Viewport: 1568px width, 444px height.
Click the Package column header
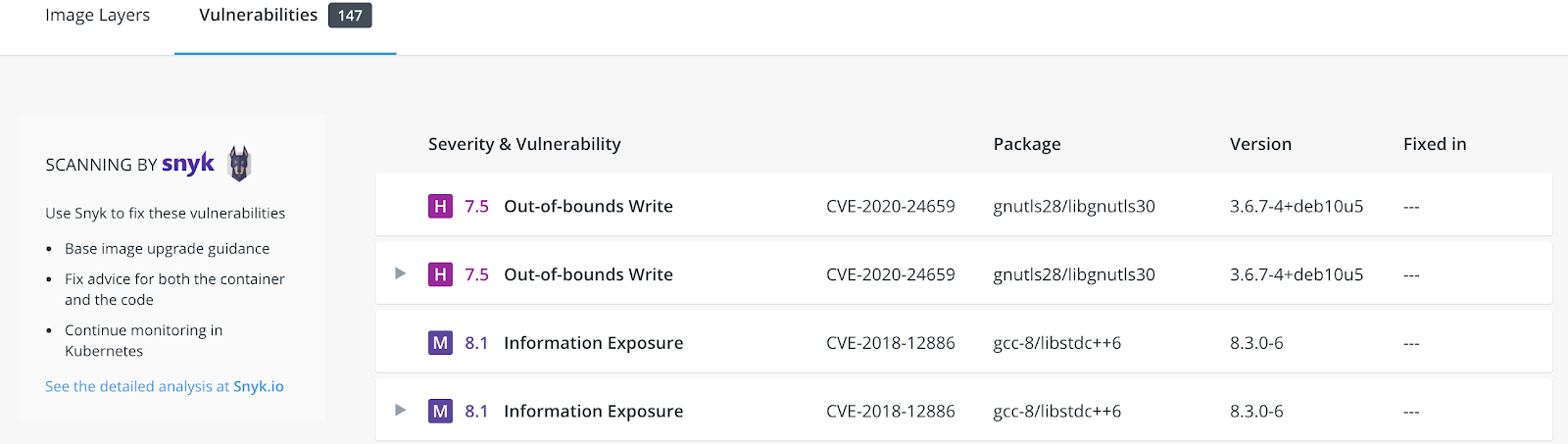(x=1026, y=144)
